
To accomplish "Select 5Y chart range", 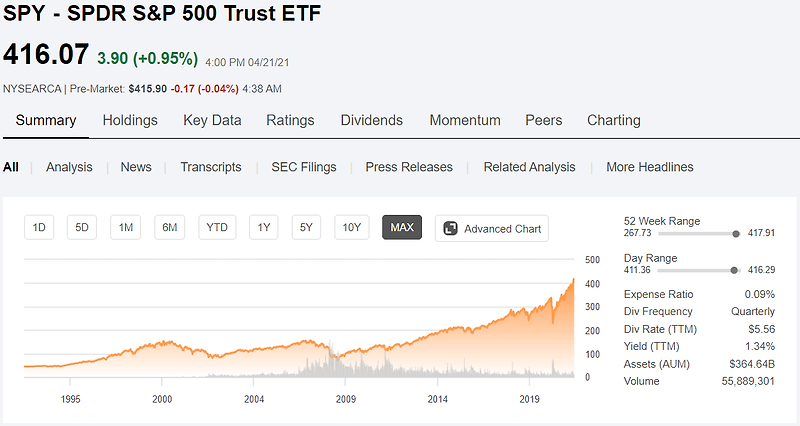I will [x=306, y=228].
